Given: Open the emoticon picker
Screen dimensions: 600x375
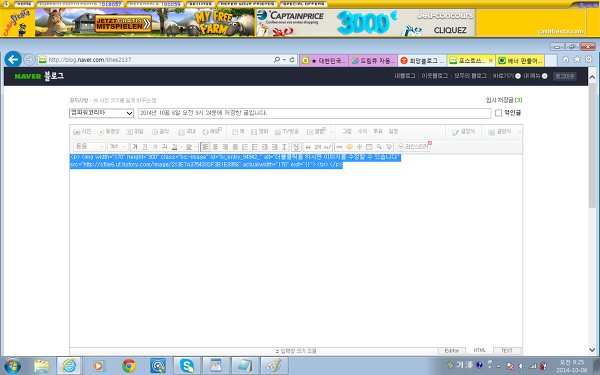Looking at the screenshot, I should [x=349, y=147].
